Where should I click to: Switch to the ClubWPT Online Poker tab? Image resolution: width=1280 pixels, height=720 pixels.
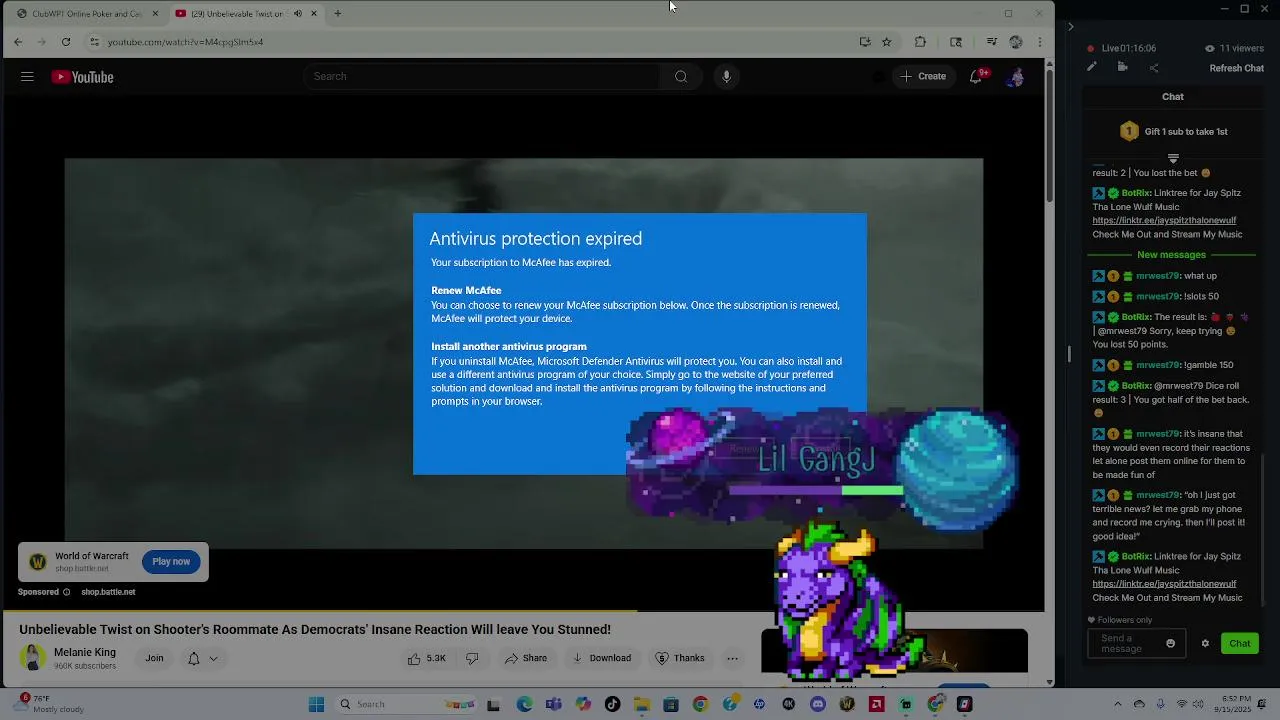tap(87, 14)
